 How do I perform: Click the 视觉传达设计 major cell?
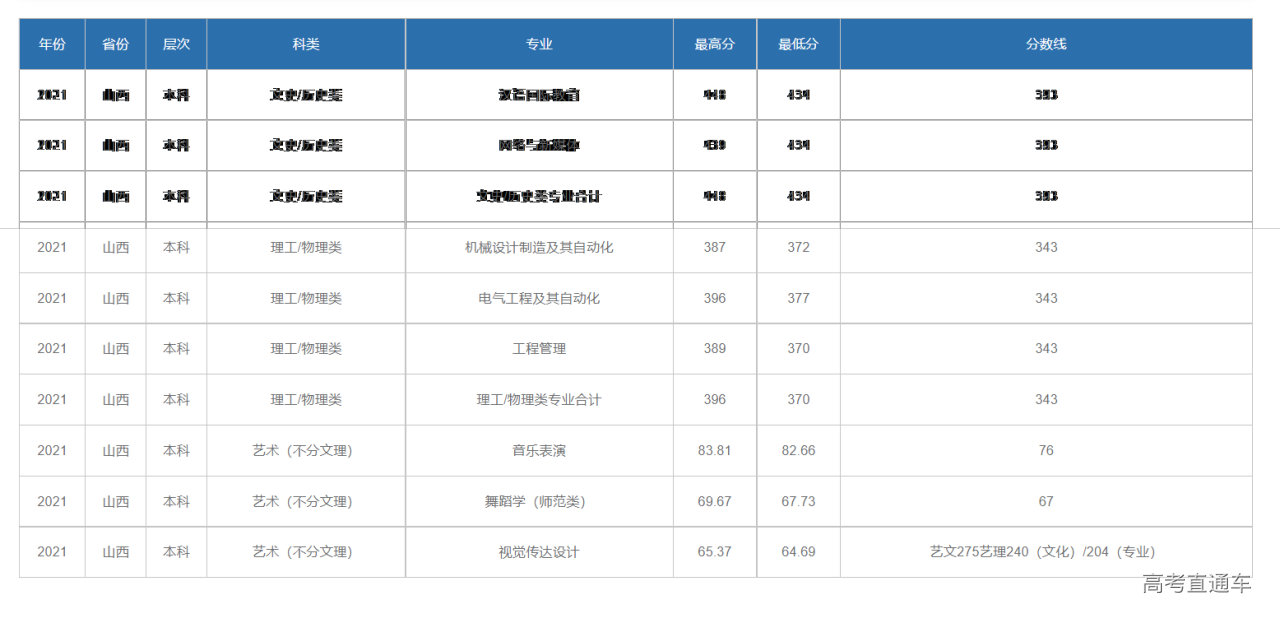[x=539, y=552]
